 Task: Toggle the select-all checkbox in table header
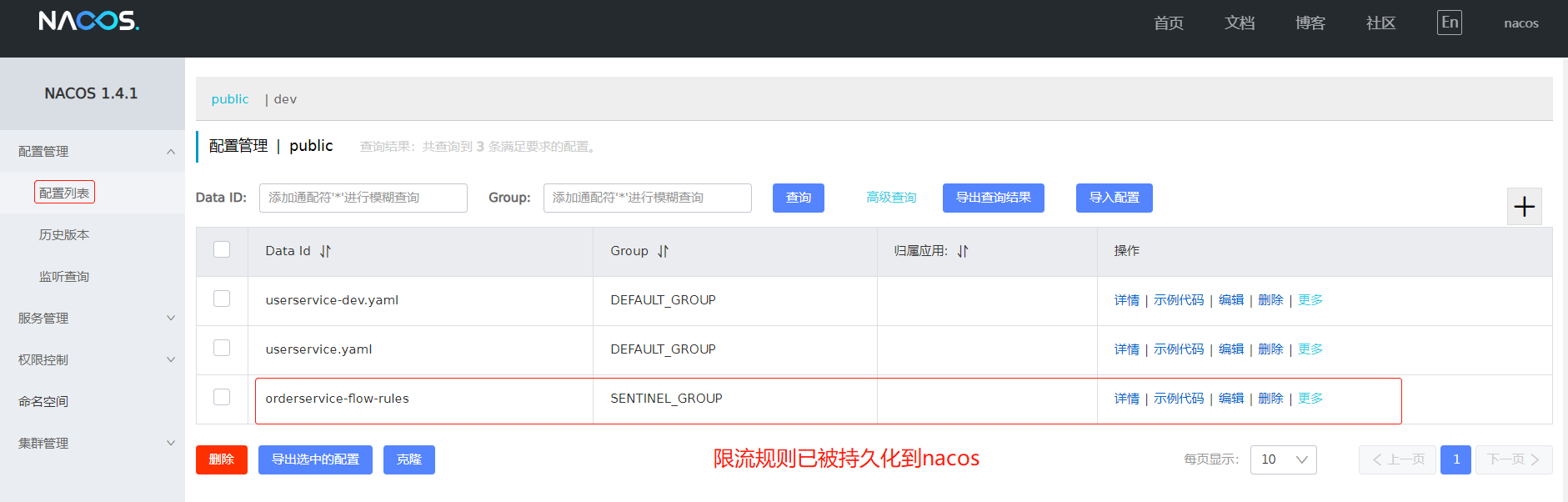pyautogui.click(x=222, y=249)
